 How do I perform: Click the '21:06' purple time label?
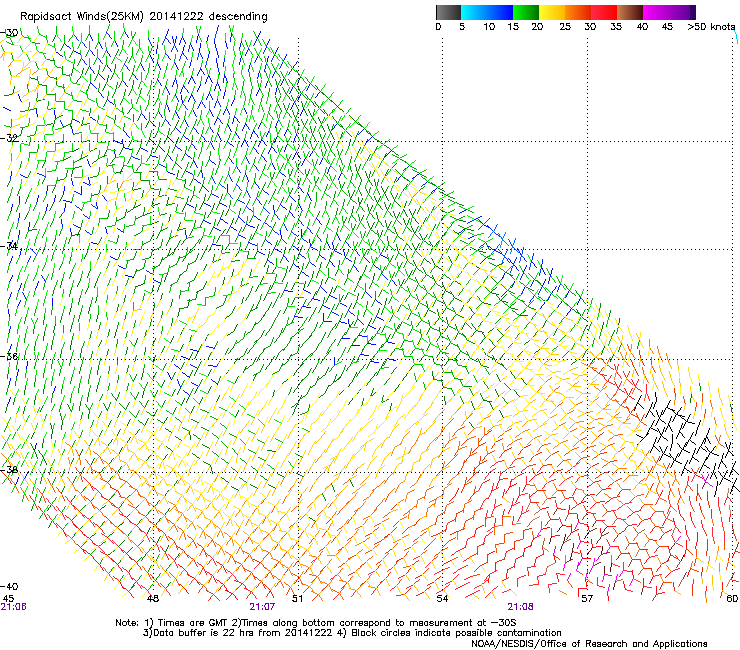coord(13,607)
